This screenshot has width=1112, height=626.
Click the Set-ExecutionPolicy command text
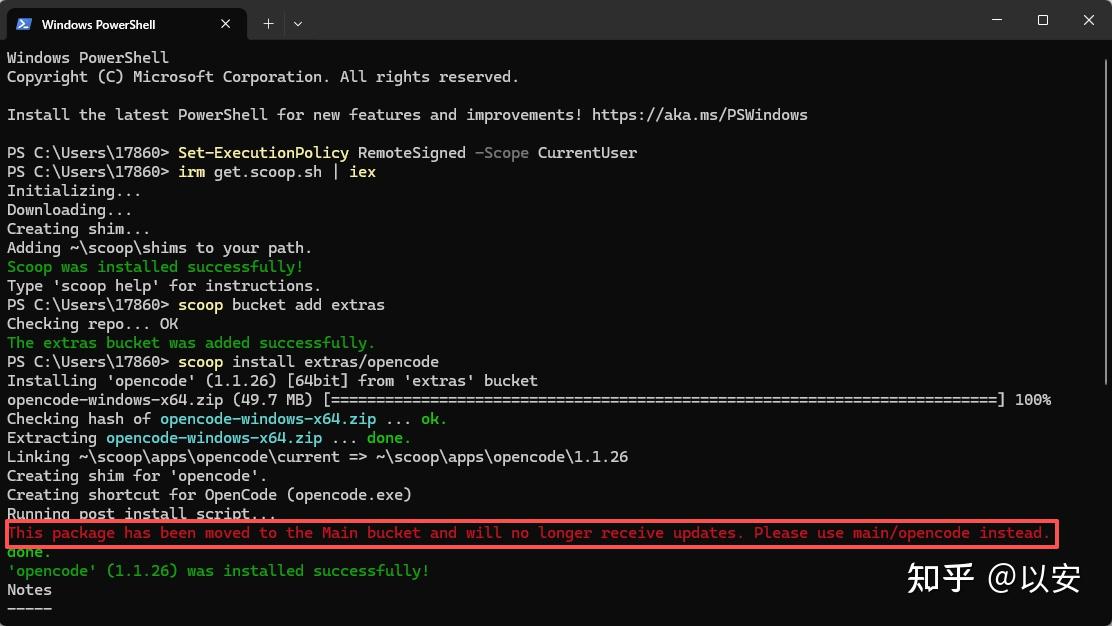pos(263,153)
